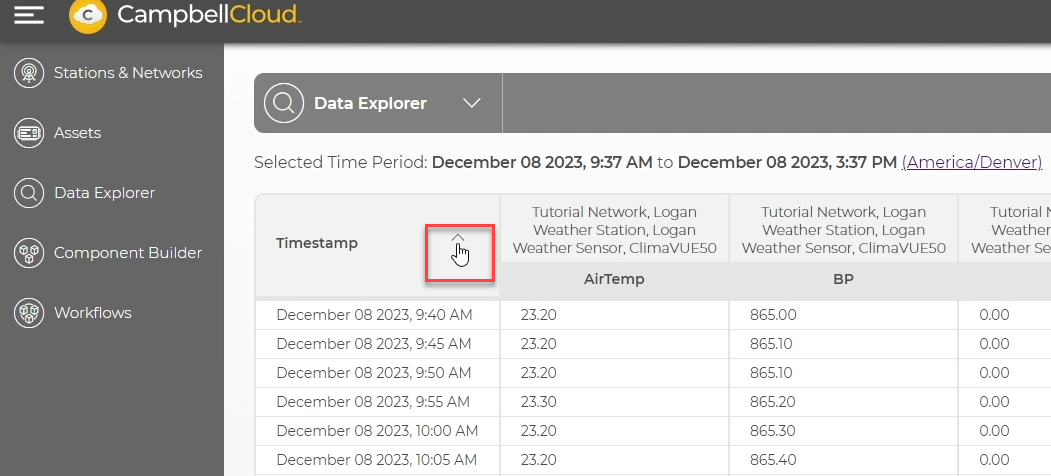Open Stations & Networks menu item
Screen dimensions: 1051x476
click(128, 73)
